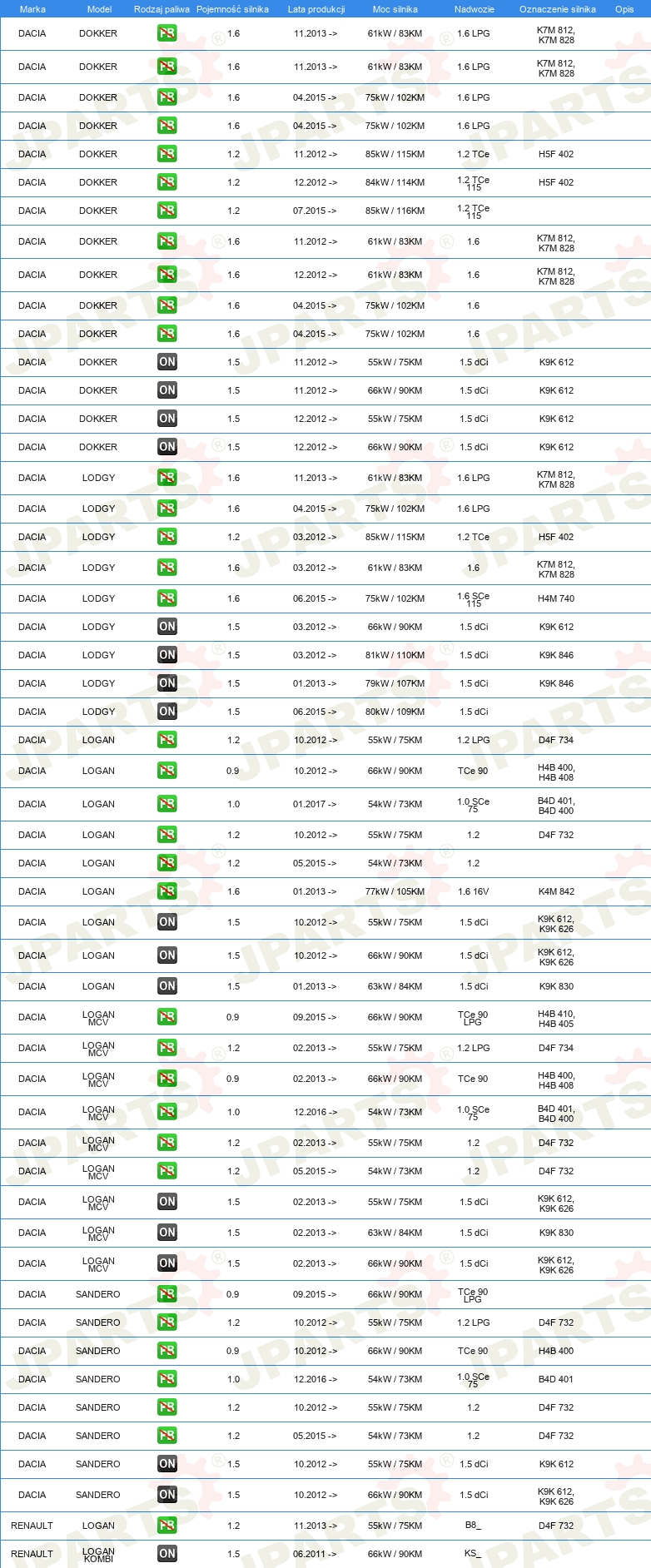Click petrol icon in Logan MCV 05.2015 row

tap(167, 1171)
